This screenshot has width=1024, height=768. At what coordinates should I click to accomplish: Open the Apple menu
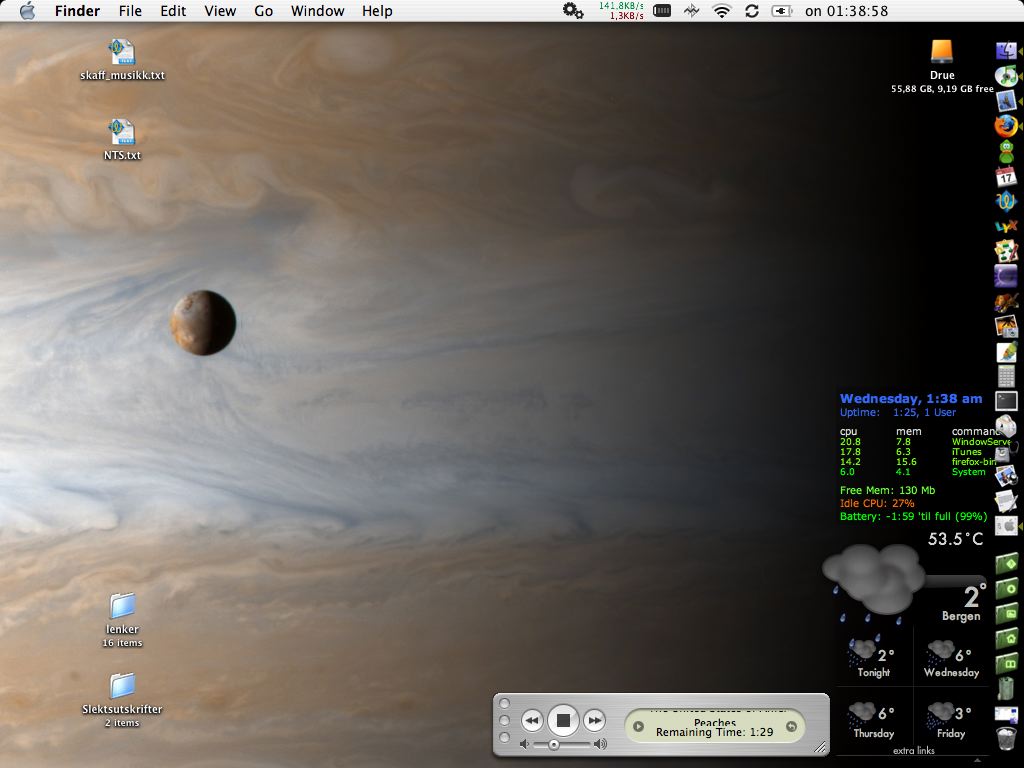27,11
